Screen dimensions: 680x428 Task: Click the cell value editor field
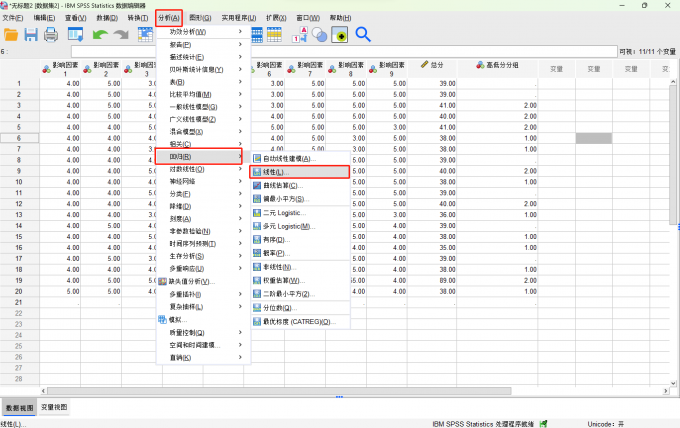click(x=344, y=52)
